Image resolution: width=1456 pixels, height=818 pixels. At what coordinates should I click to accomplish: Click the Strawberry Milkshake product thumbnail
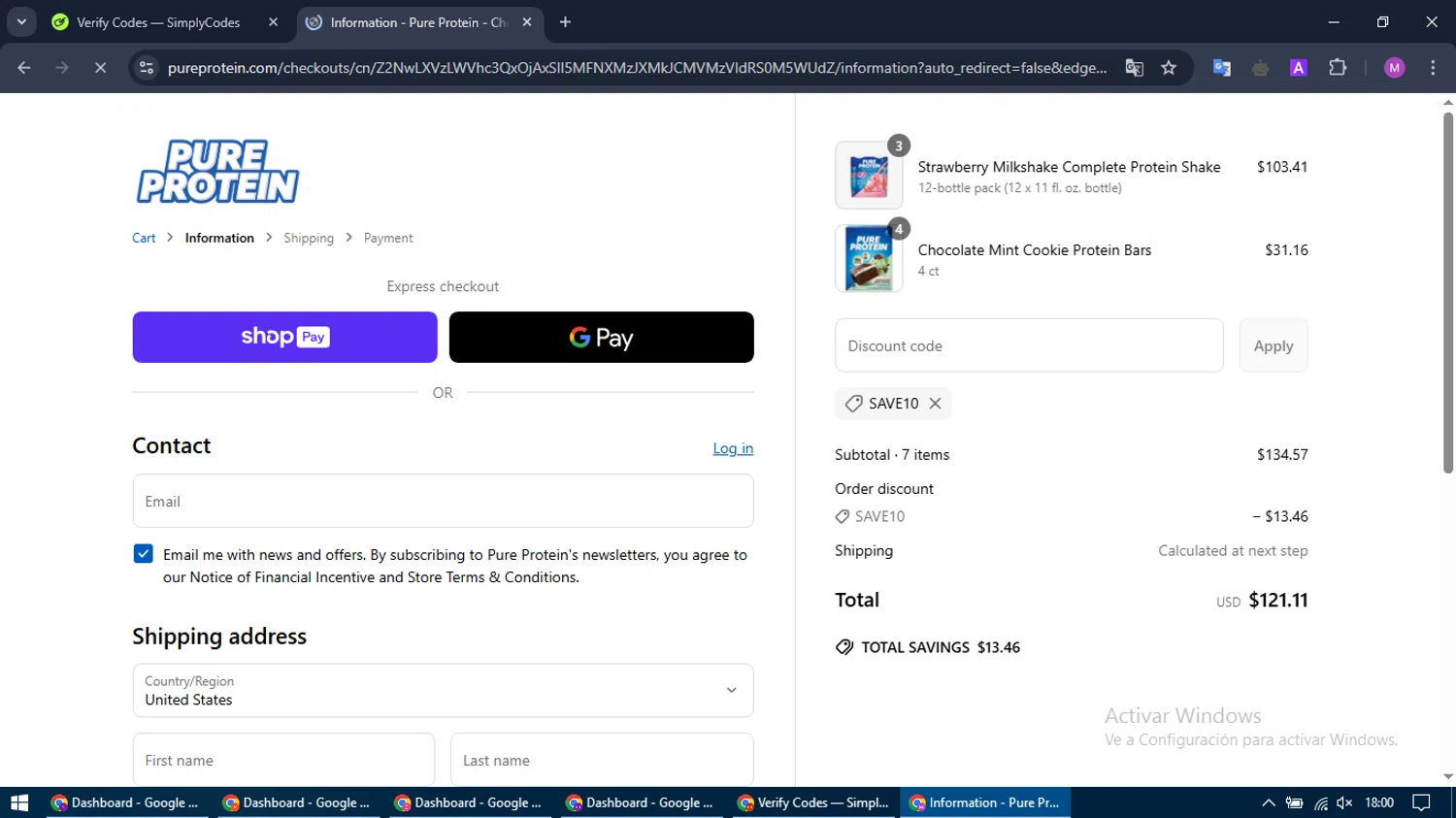click(869, 176)
